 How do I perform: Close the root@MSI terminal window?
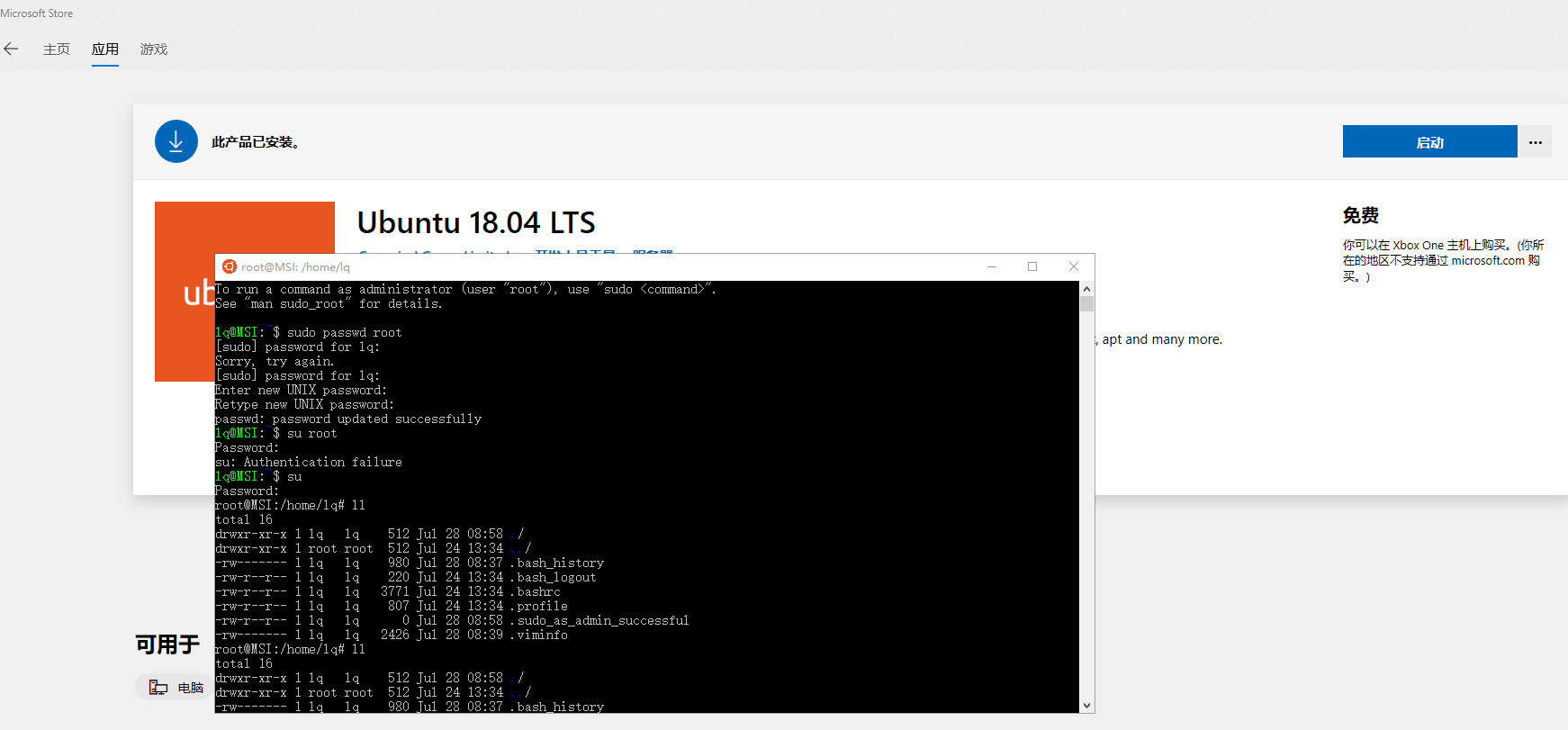coord(1074,266)
